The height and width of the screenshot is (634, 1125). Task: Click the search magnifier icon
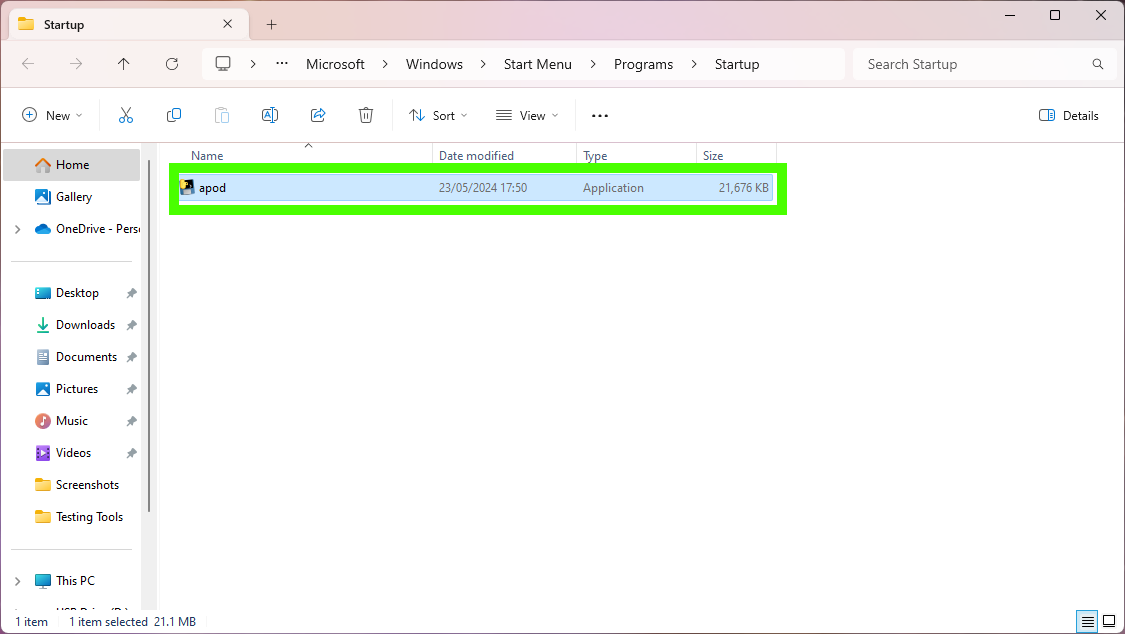tap(1098, 64)
